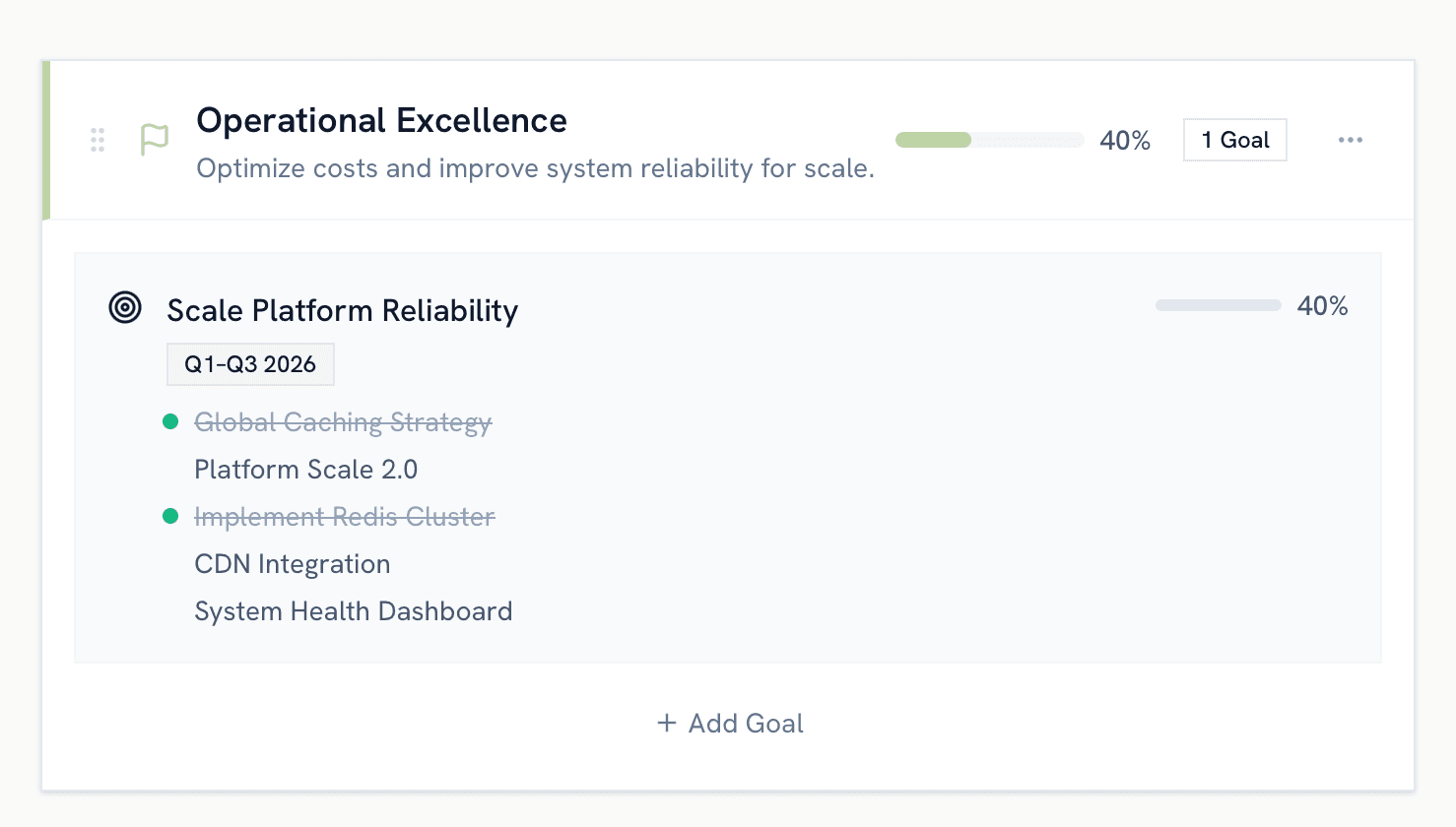Open the Global Caching Strategy item
The width and height of the screenshot is (1456, 827).
pyautogui.click(x=343, y=422)
